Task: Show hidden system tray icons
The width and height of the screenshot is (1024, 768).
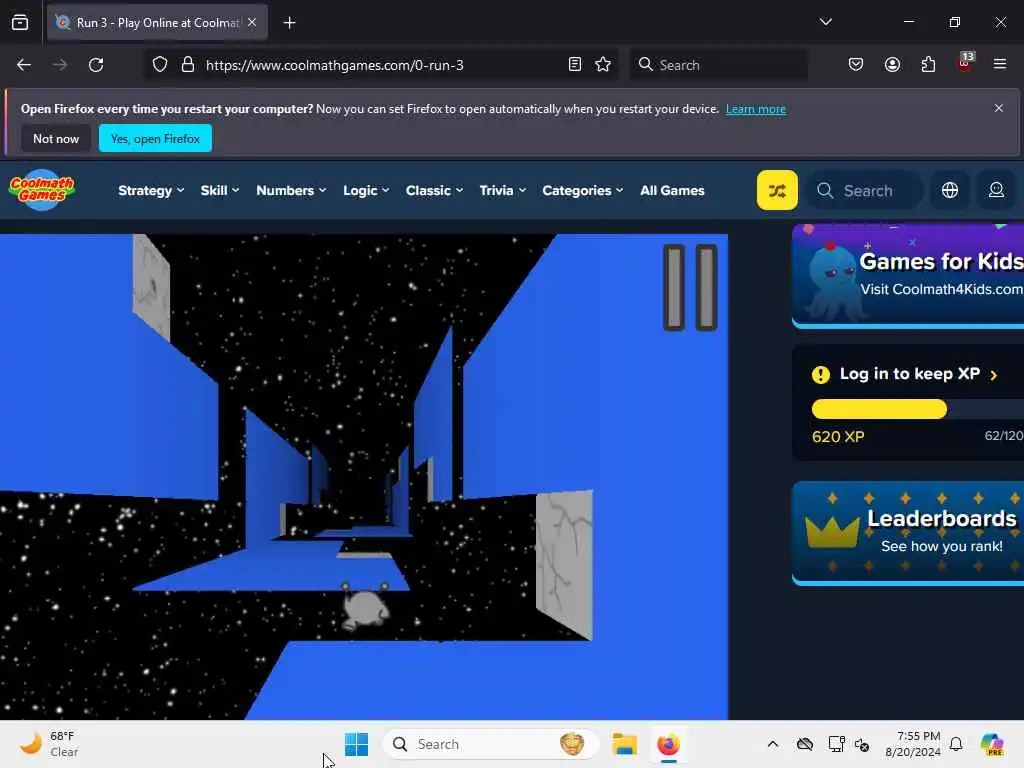Action: point(773,744)
